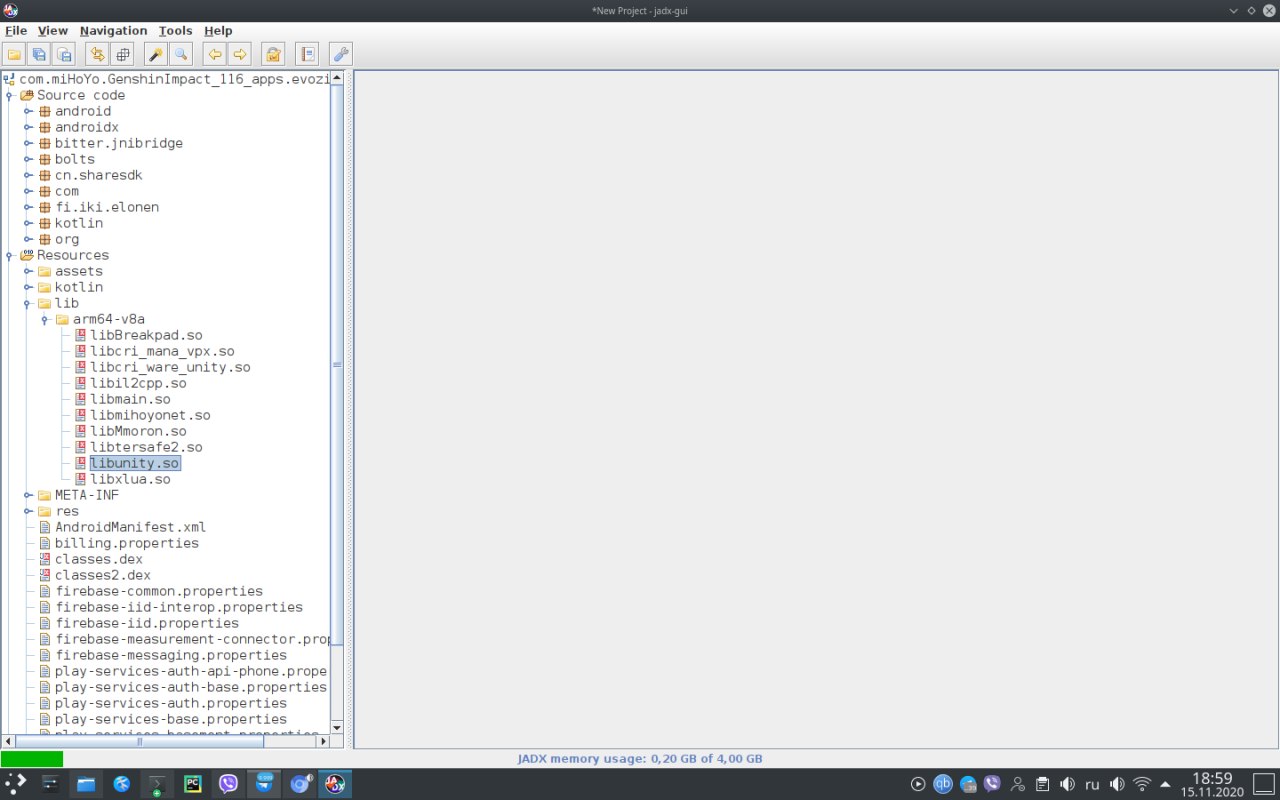1280x800 pixels.
Task: Click the Export as gradle project icon
Action: (64, 54)
